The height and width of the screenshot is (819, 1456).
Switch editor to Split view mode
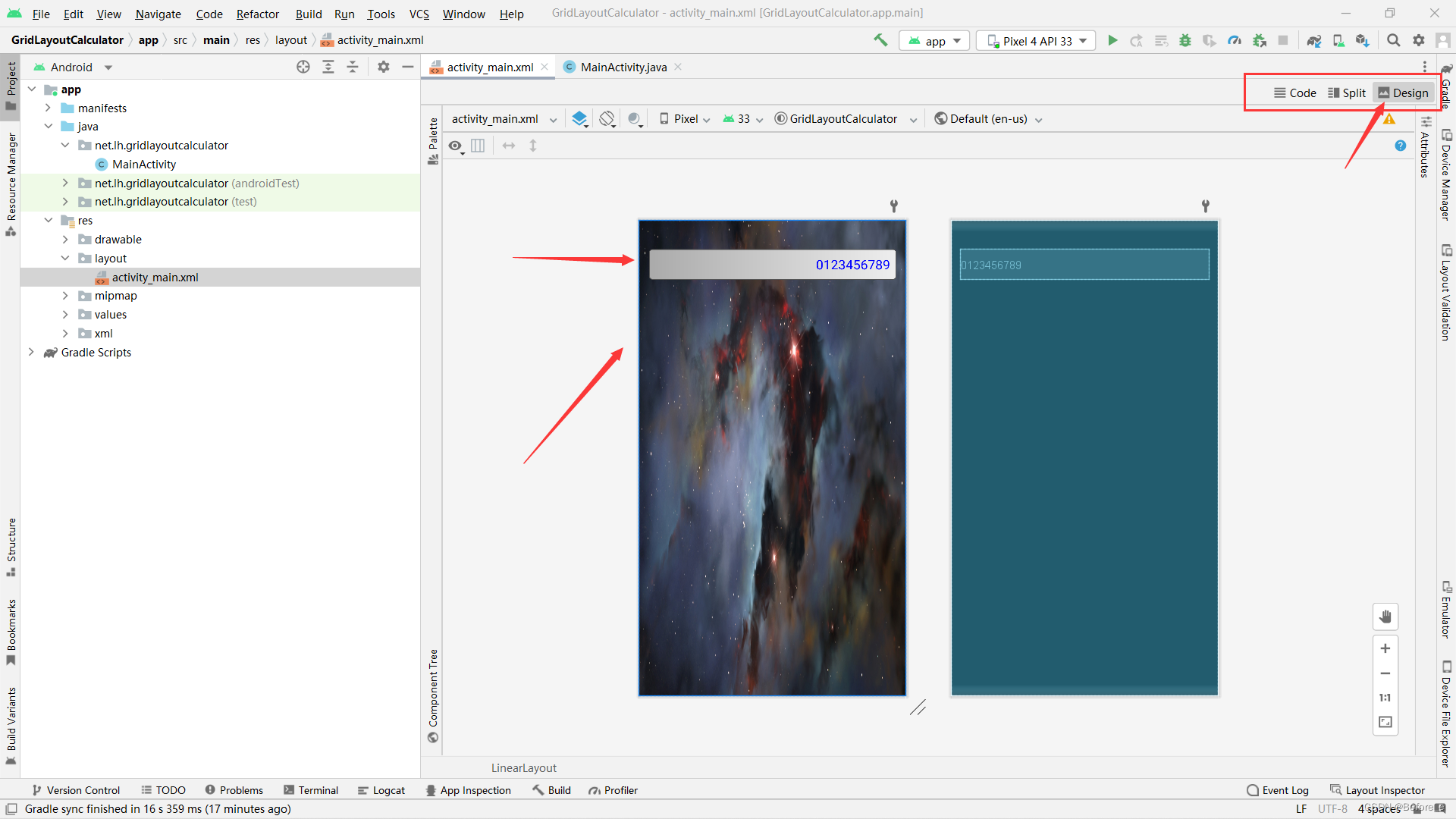click(1346, 93)
